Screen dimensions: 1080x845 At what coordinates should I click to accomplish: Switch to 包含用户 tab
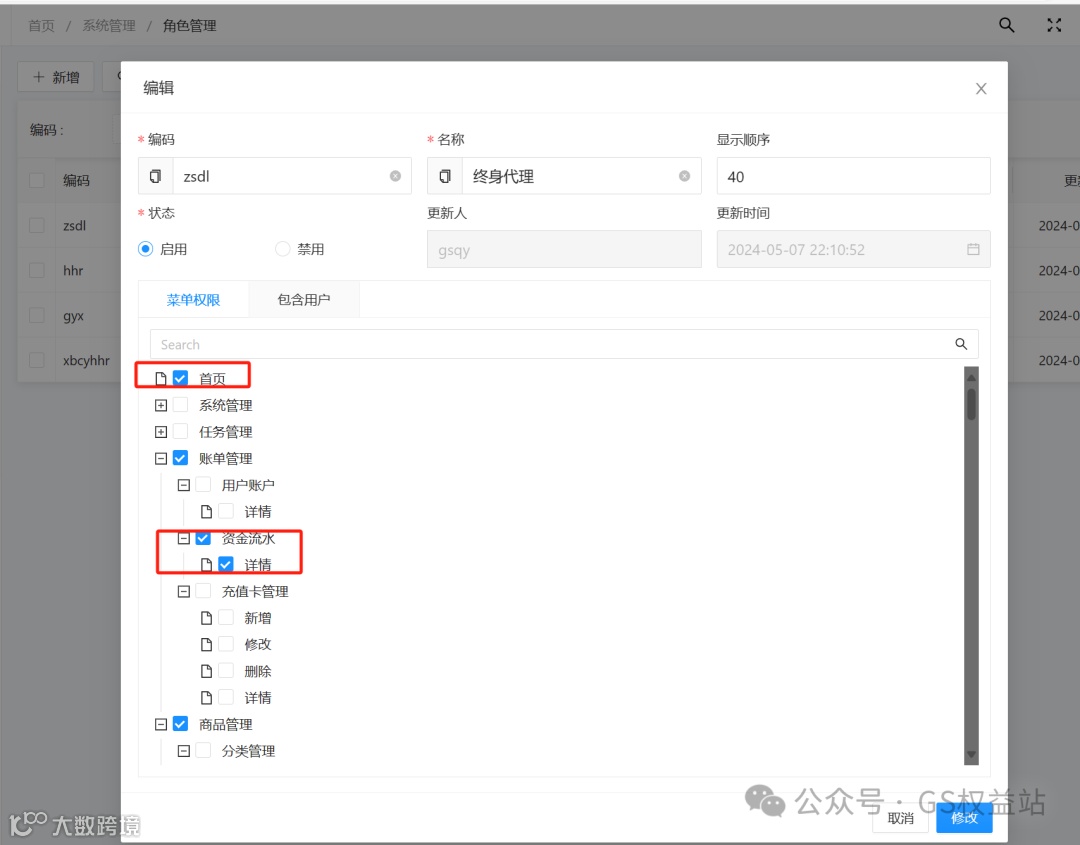(x=304, y=300)
